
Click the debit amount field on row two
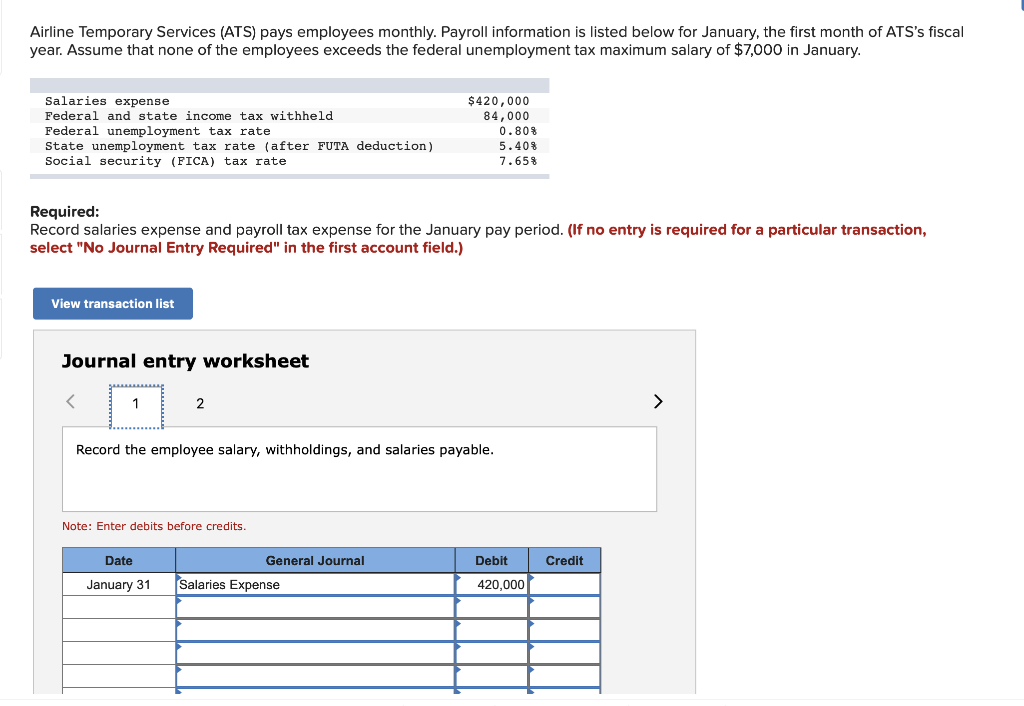point(490,607)
